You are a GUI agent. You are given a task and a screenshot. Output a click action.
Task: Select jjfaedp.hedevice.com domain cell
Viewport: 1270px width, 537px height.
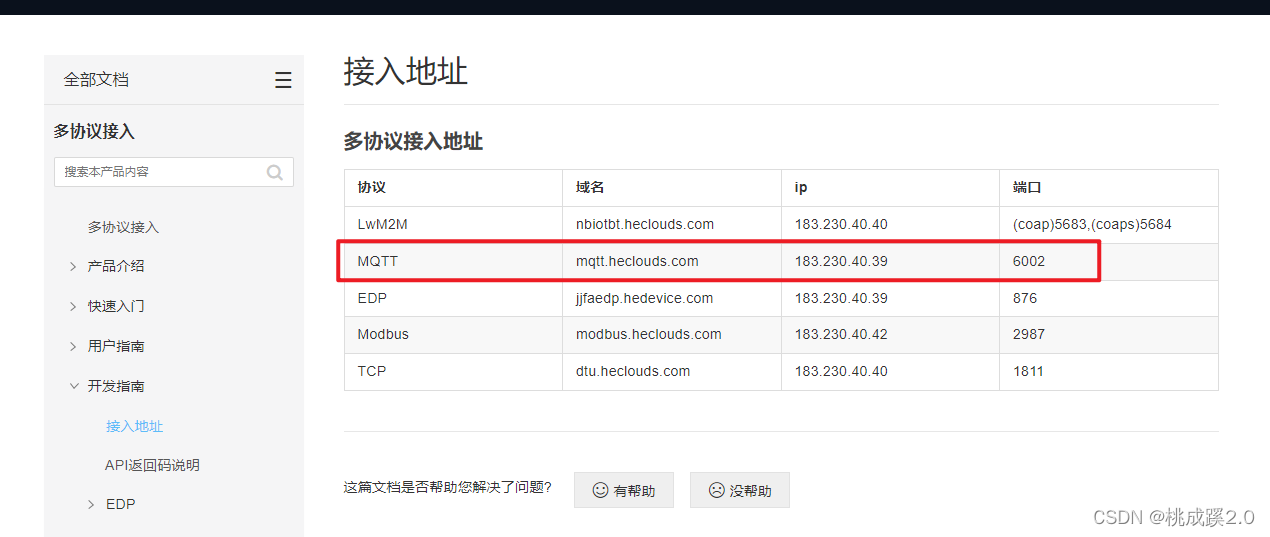(672, 298)
